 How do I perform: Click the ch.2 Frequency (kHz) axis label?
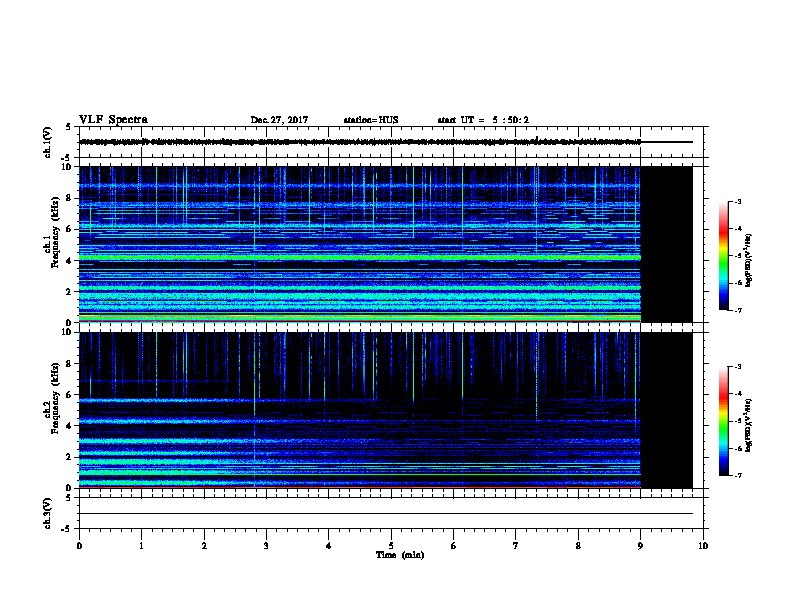point(52,397)
